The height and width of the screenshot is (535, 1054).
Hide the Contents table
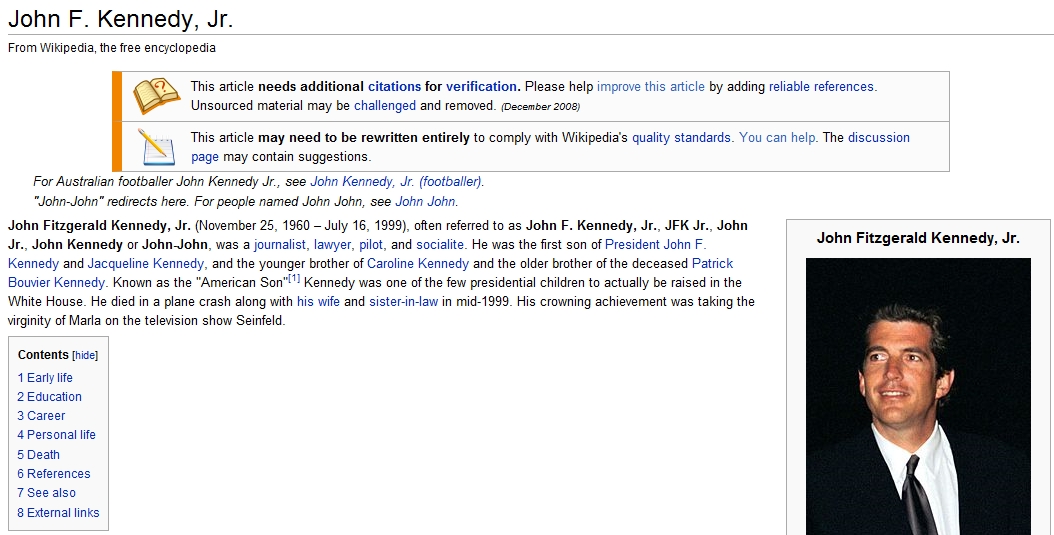click(85, 355)
